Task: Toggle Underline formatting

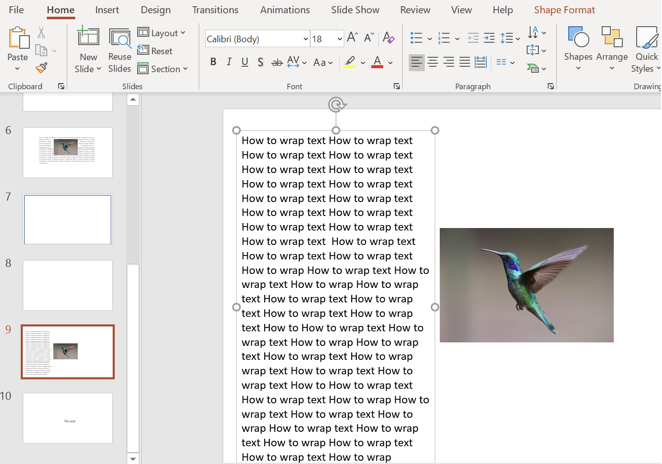Action: pos(244,62)
